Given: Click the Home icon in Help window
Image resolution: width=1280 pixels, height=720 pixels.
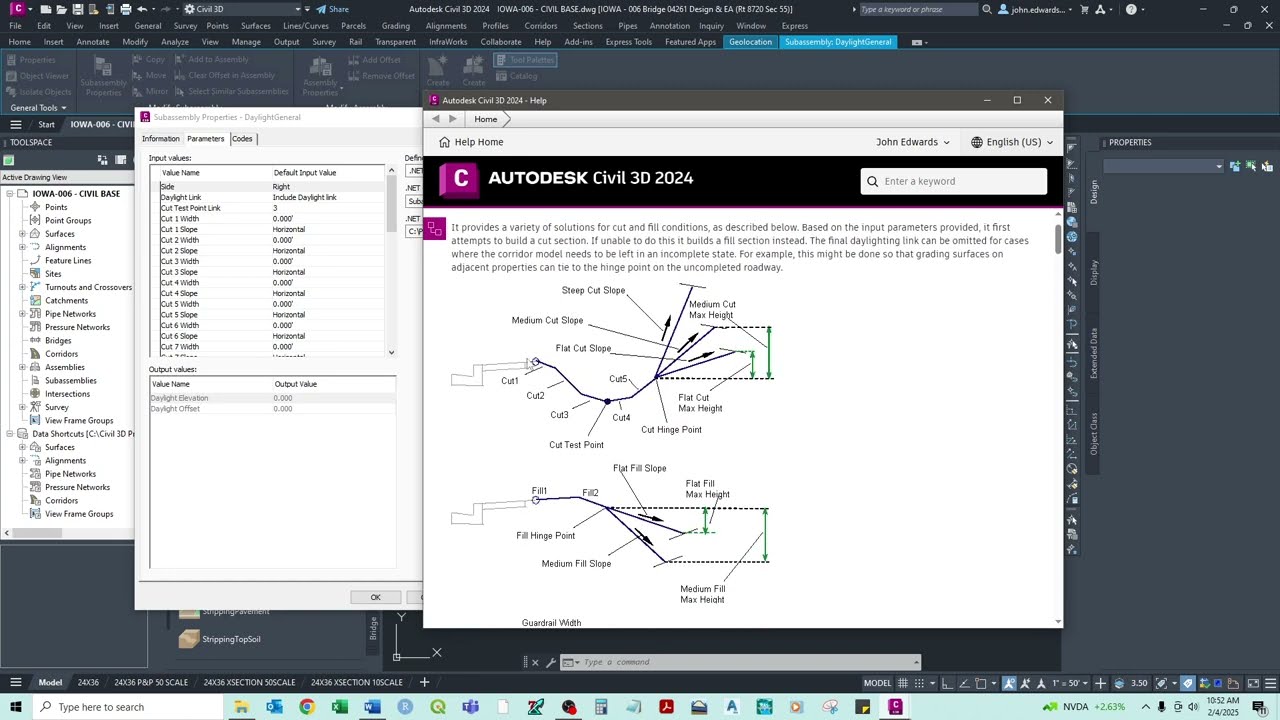Looking at the screenshot, I should pos(444,142).
